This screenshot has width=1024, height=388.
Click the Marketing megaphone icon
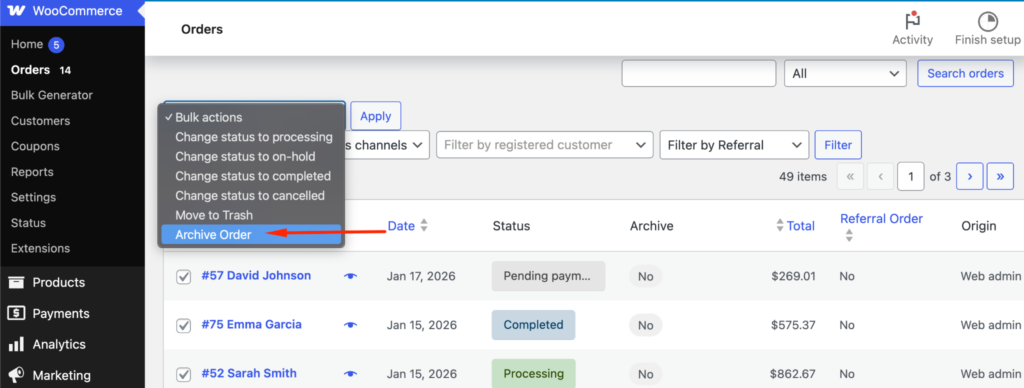(16, 375)
